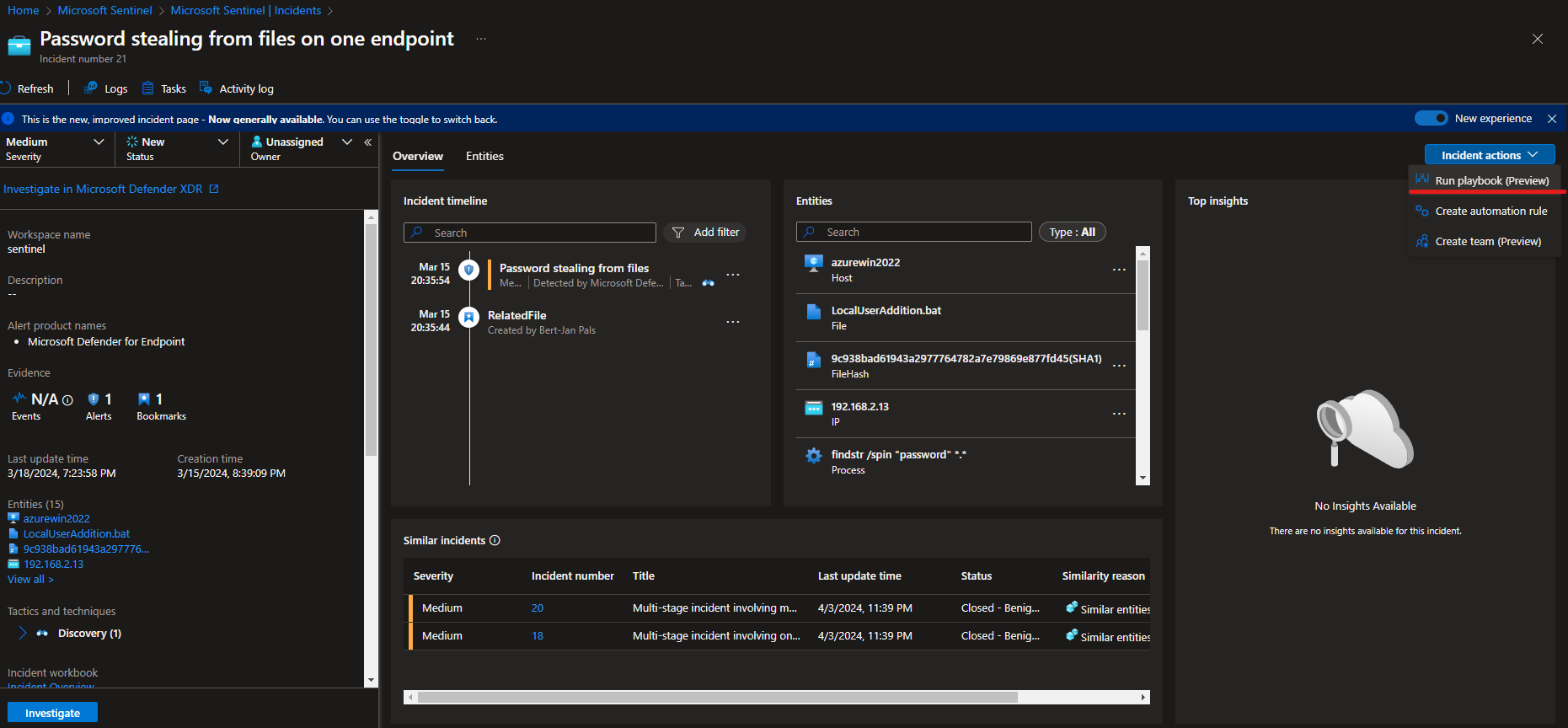Open Logs from the toolbar

[x=106, y=88]
